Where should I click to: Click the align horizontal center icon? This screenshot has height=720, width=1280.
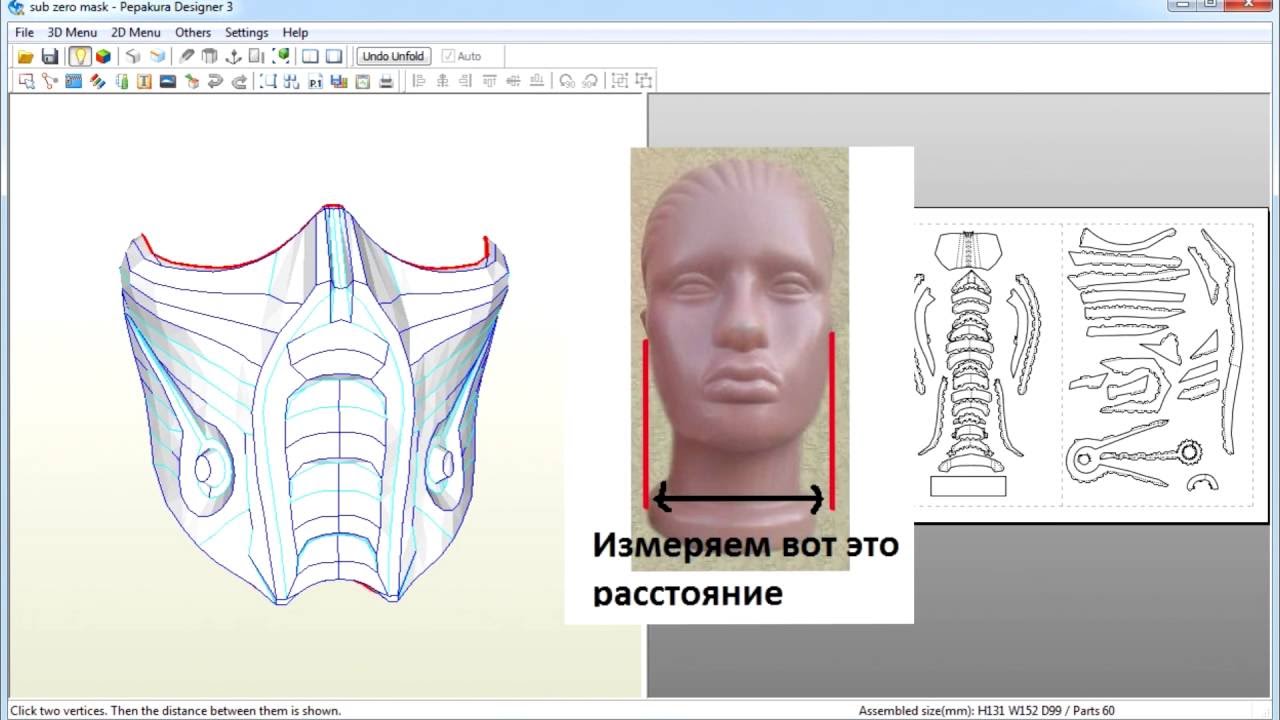coord(441,81)
